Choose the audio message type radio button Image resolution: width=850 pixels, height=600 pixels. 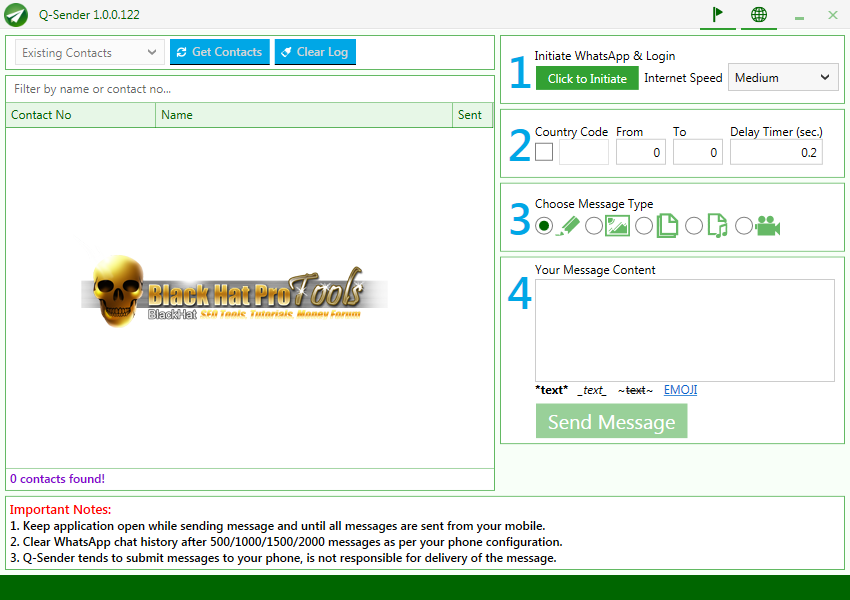coord(693,226)
